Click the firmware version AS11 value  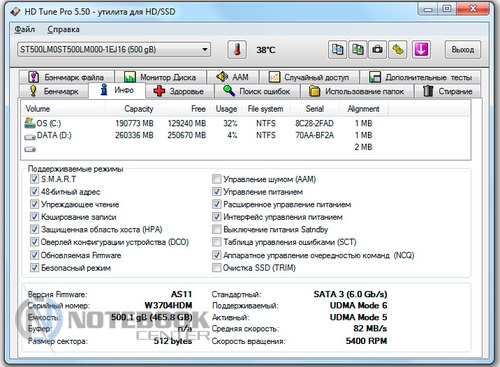[181, 294]
